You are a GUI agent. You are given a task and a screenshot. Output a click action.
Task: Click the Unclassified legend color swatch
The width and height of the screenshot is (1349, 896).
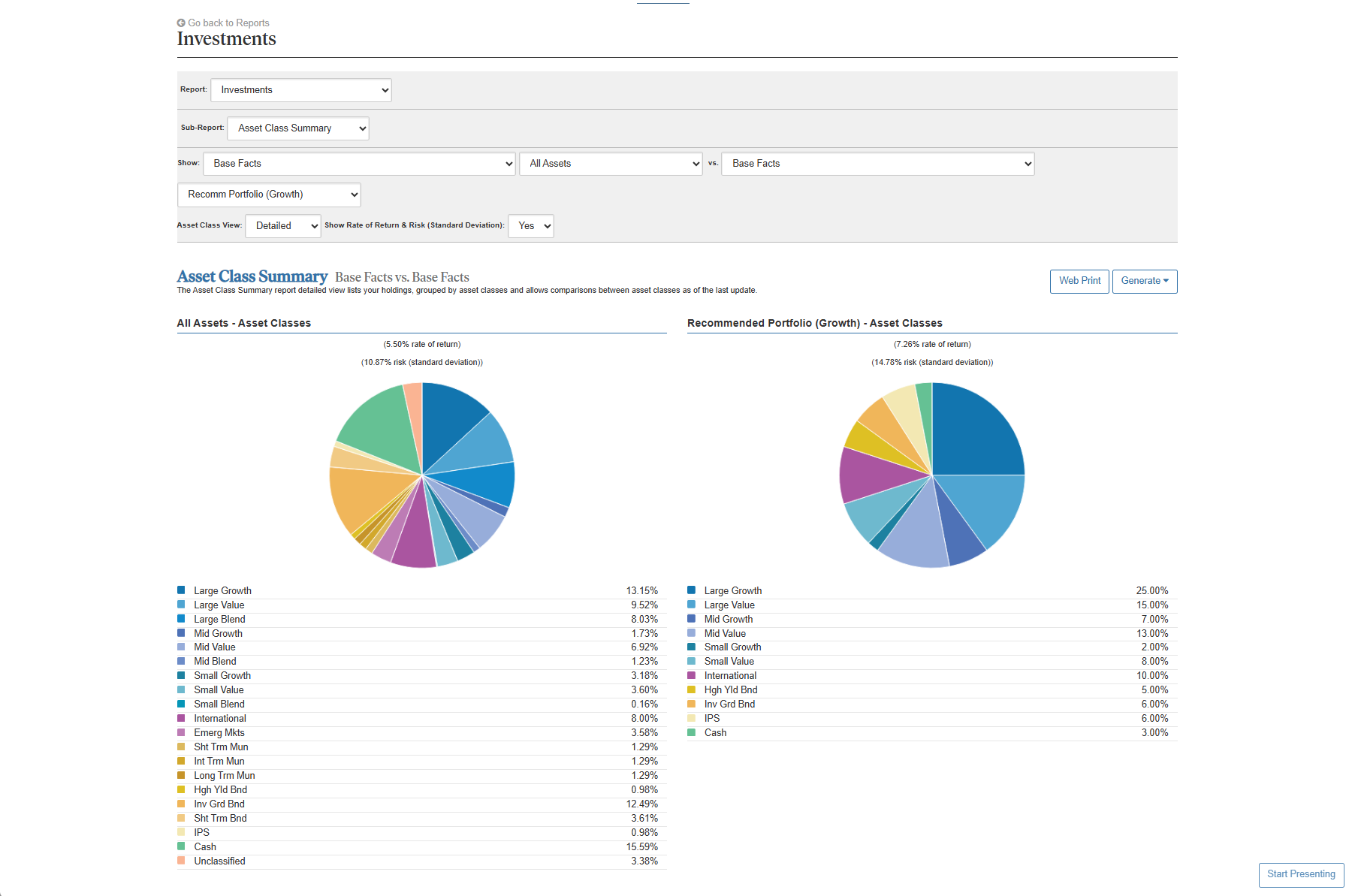[181, 861]
